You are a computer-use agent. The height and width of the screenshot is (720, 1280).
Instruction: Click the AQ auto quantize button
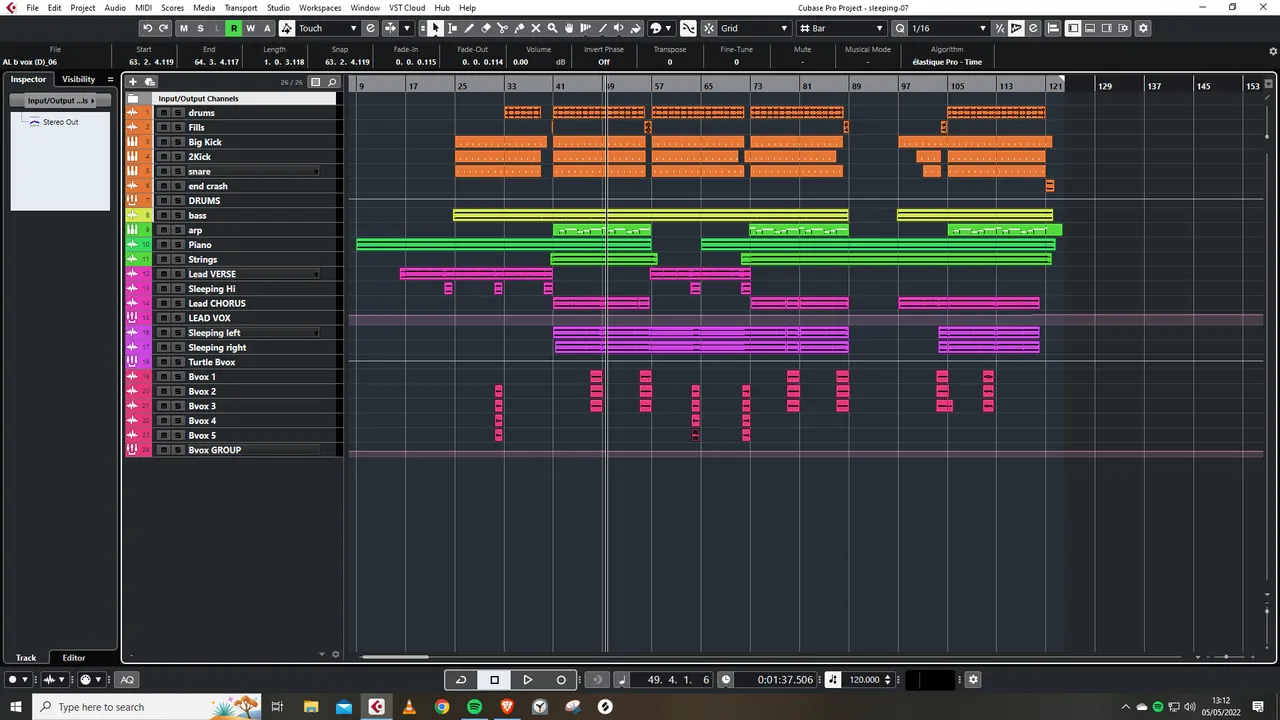[127, 680]
